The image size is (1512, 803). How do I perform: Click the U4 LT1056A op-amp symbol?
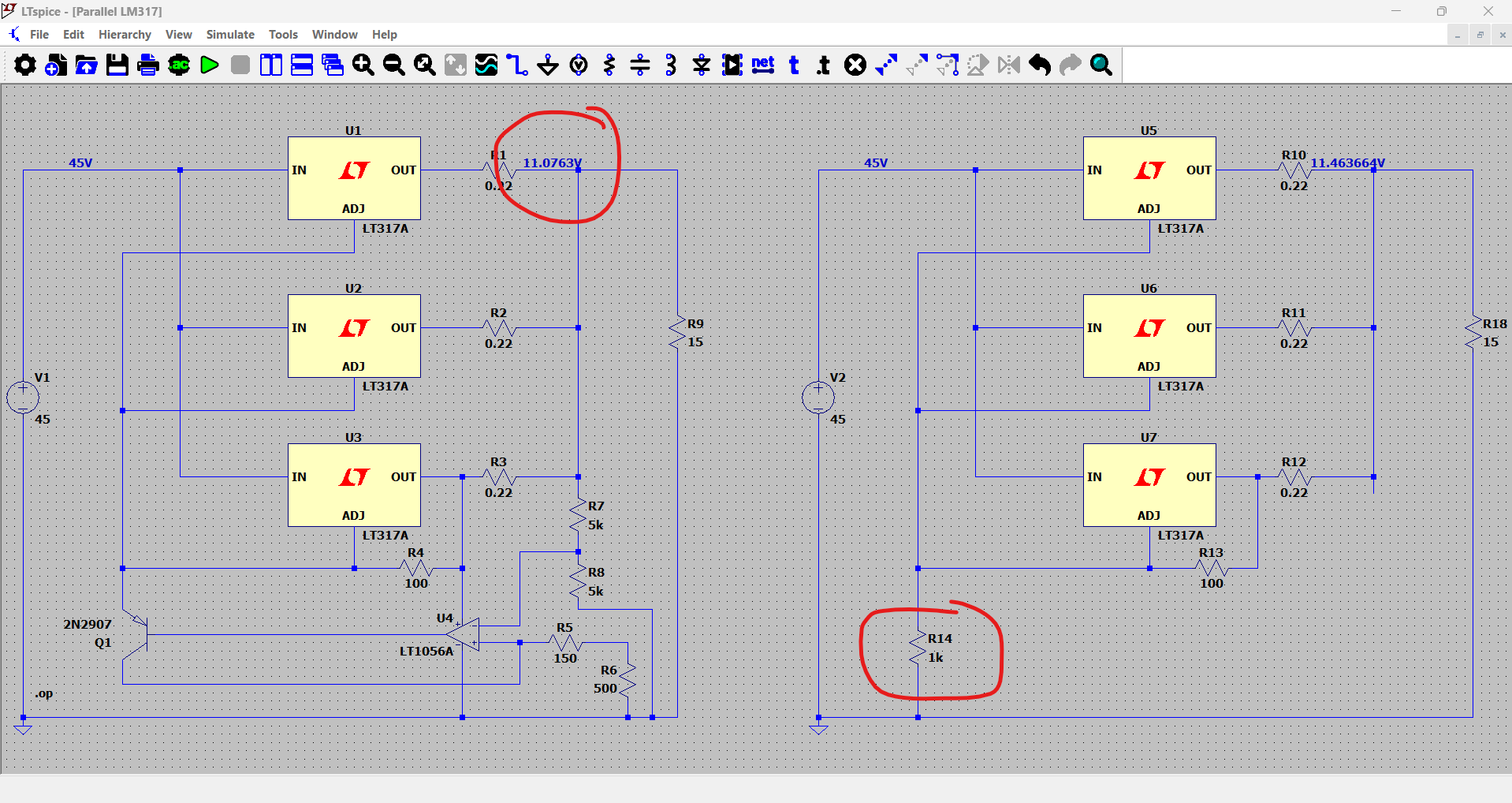coord(464,634)
